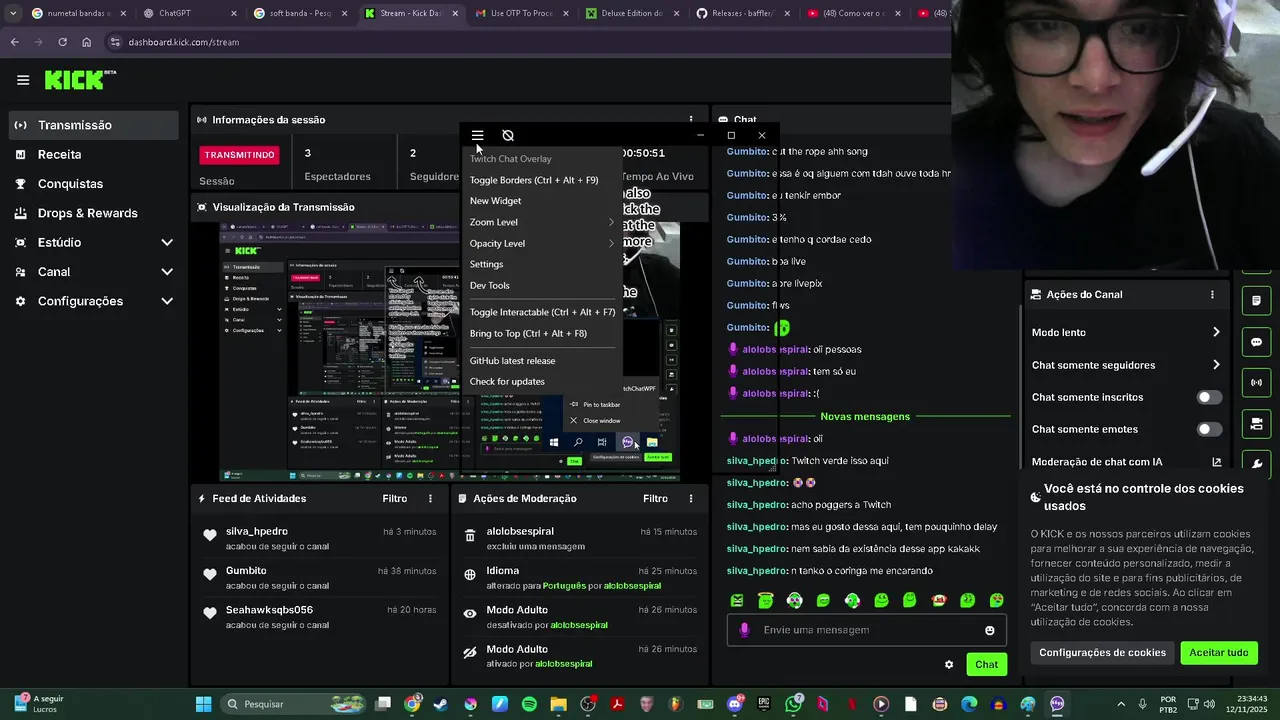Click the Idioma moderation entry

pyautogui.click(x=580, y=577)
